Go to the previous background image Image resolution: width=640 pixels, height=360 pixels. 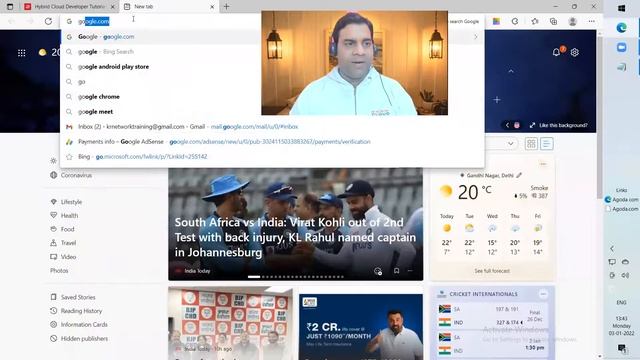[507, 125]
